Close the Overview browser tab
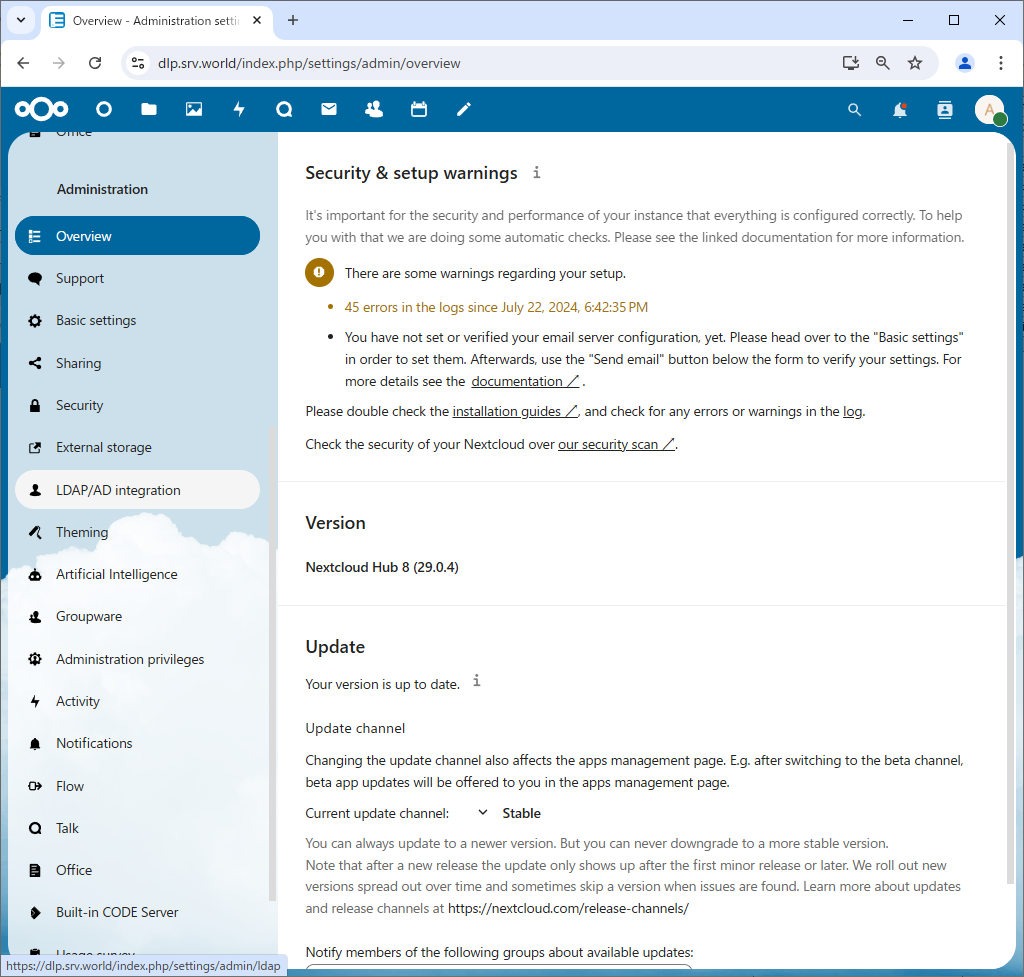Image resolution: width=1024 pixels, height=977 pixels. point(257,20)
